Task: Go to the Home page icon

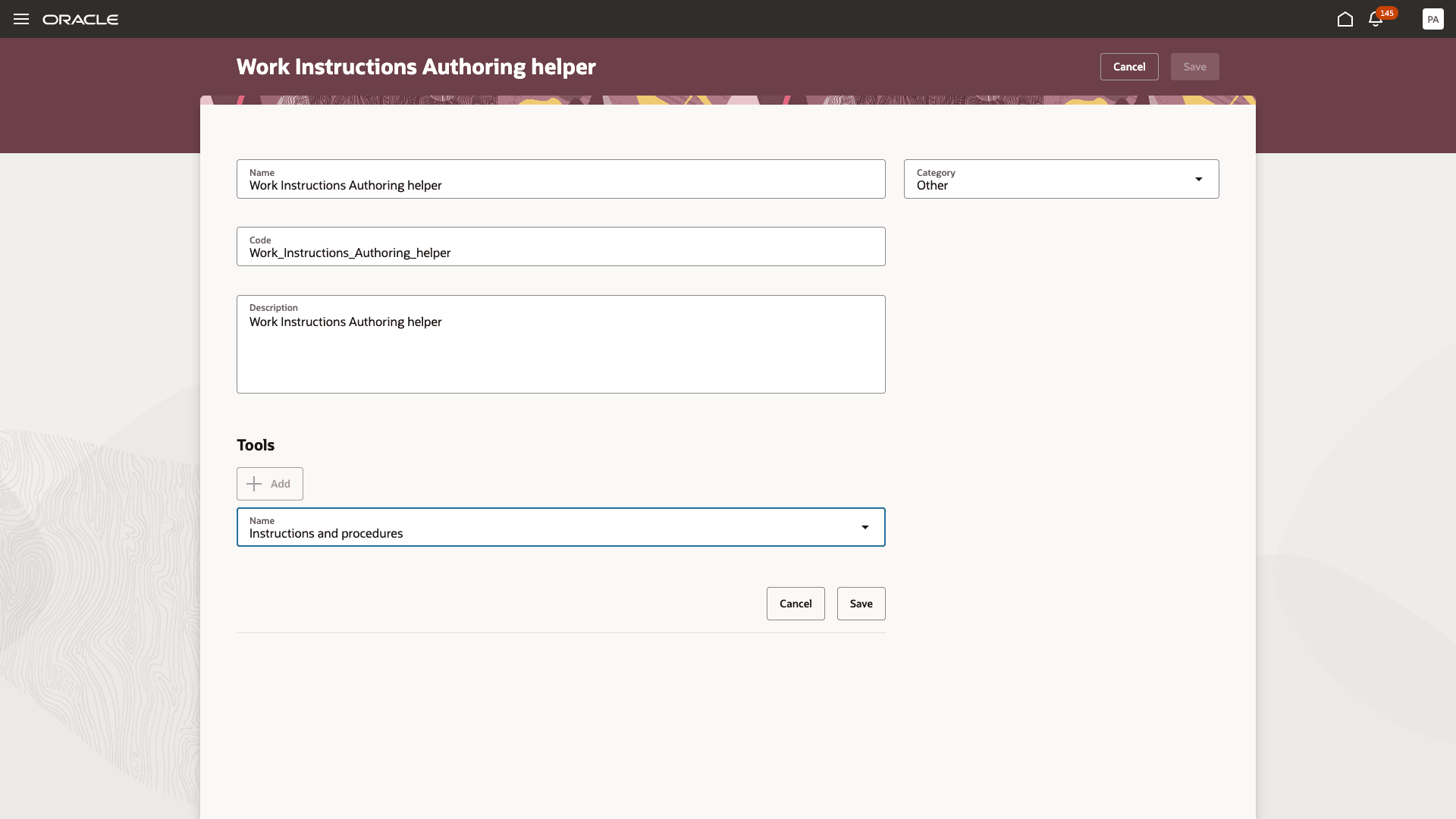Action: click(1345, 19)
